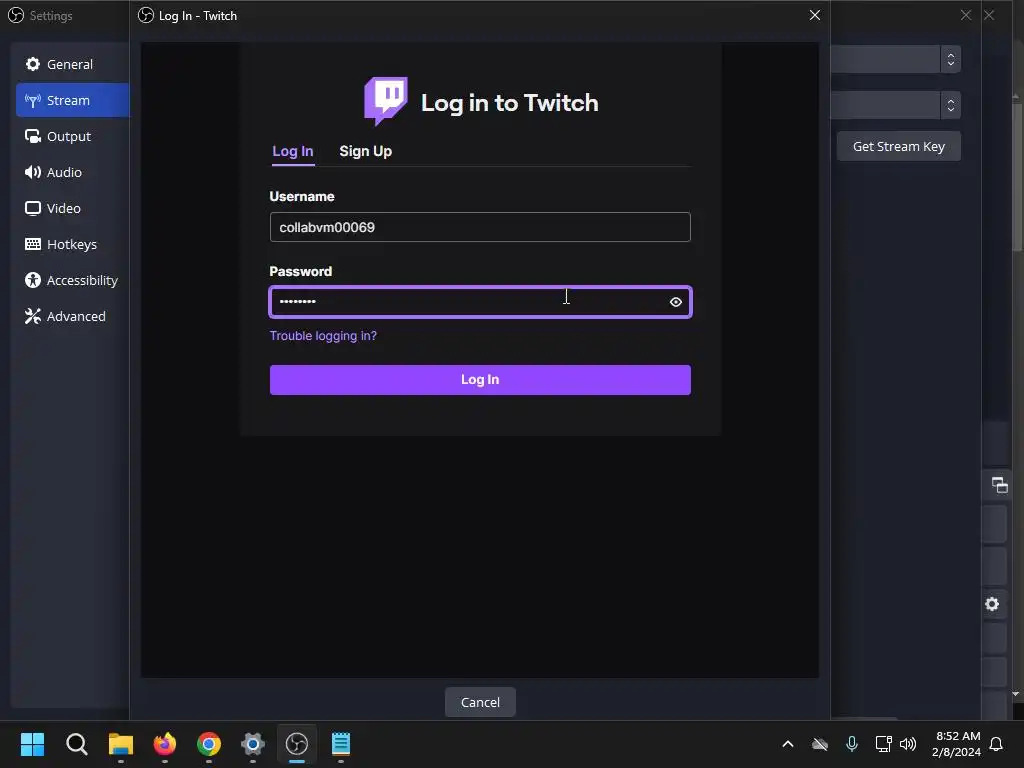Image resolution: width=1024 pixels, height=768 pixels.
Task: Open Google Chrome from taskbar
Action: click(209, 744)
